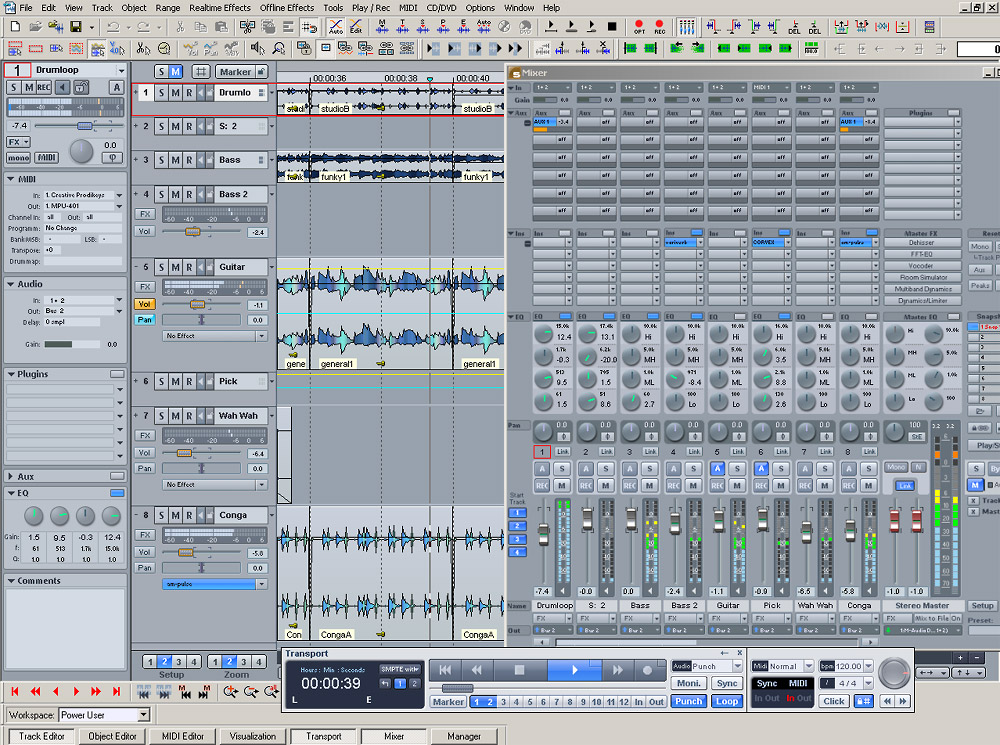Click the Play button in Transport
The width and height of the screenshot is (1000, 745).
[x=574, y=670]
